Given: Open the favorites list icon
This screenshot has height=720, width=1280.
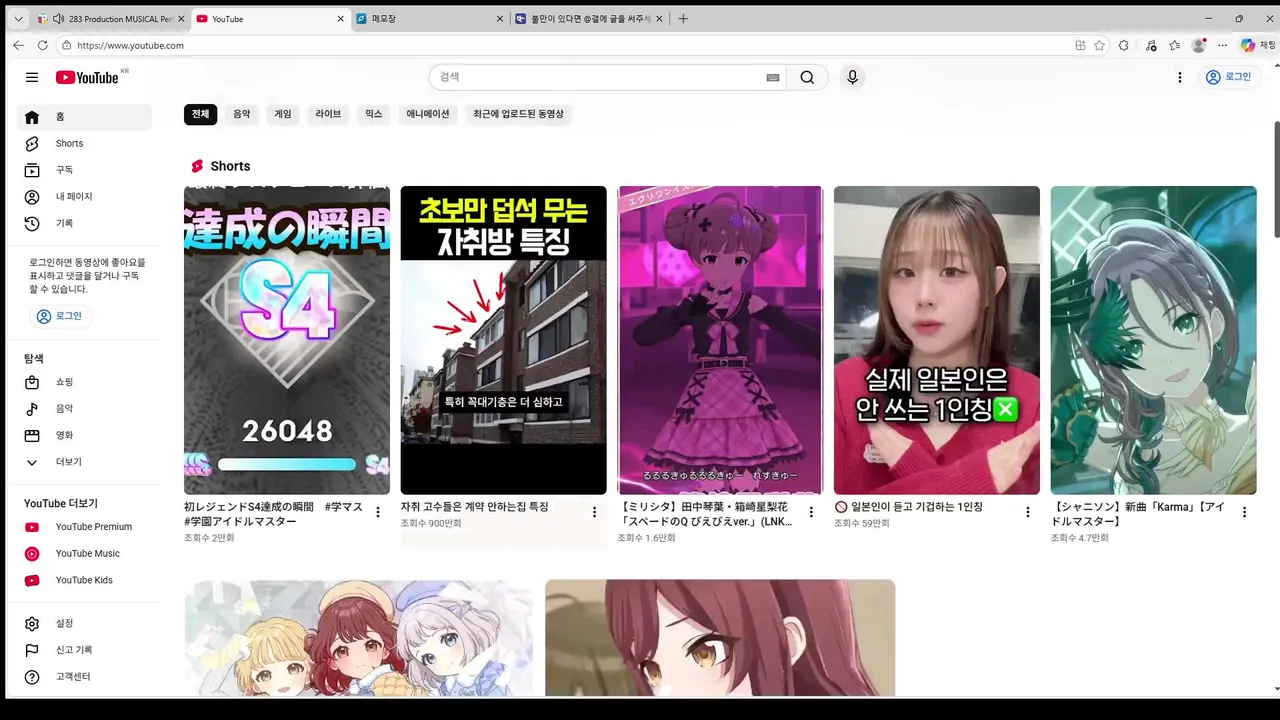Looking at the screenshot, I should tap(1175, 45).
